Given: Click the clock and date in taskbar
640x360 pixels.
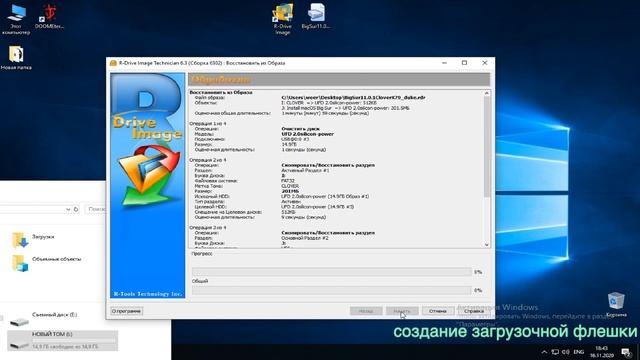Looking at the screenshot, I should click(x=602, y=352).
